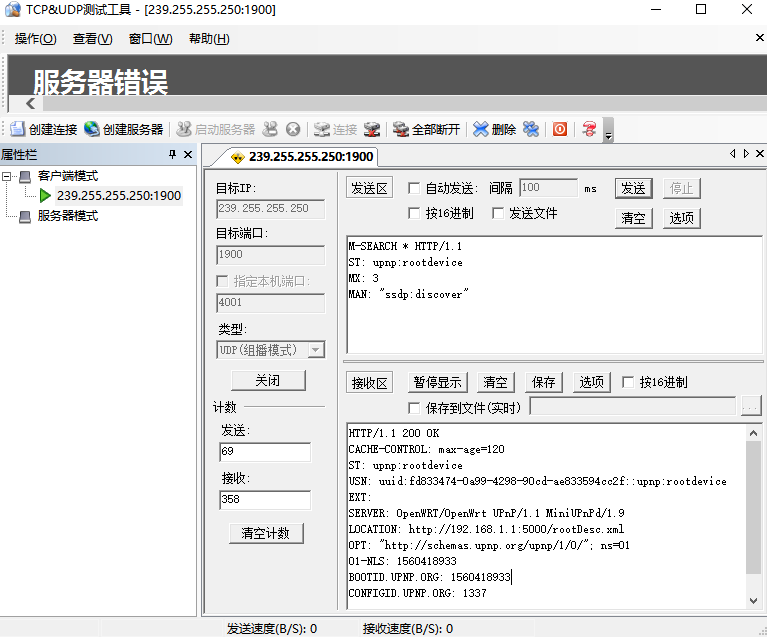Close the 属性栏 panel
The height and width of the screenshot is (637, 767).
[x=188, y=155]
